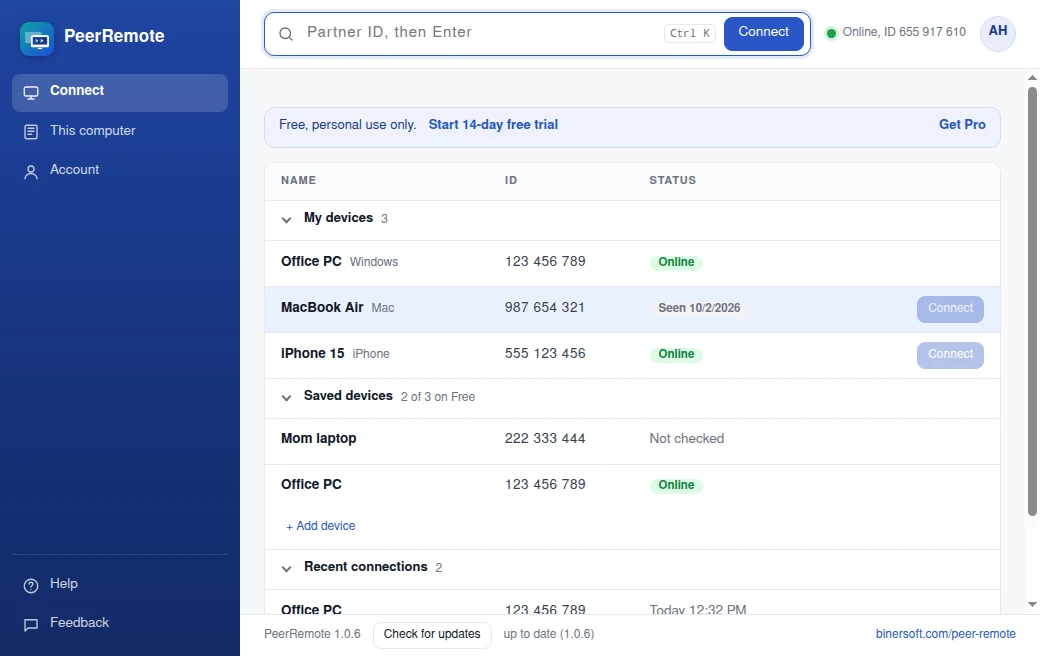Click the green online status dot

(x=830, y=33)
